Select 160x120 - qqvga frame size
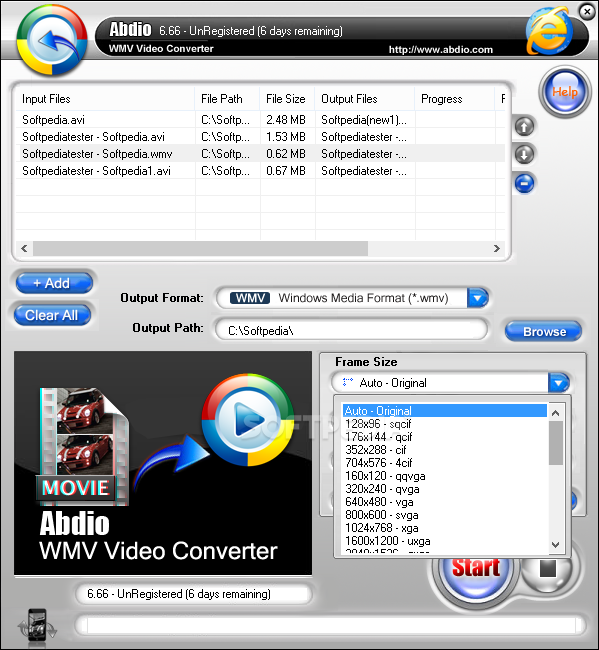This screenshot has width=599, height=650. click(x=444, y=476)
